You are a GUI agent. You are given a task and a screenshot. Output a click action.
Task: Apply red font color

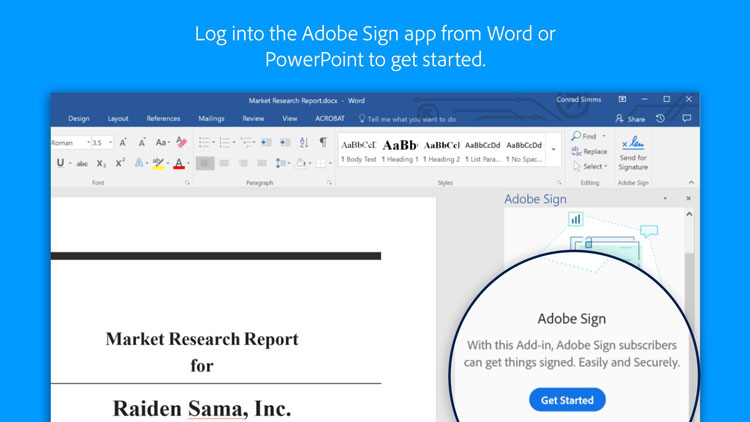click(x=179, y=164)
